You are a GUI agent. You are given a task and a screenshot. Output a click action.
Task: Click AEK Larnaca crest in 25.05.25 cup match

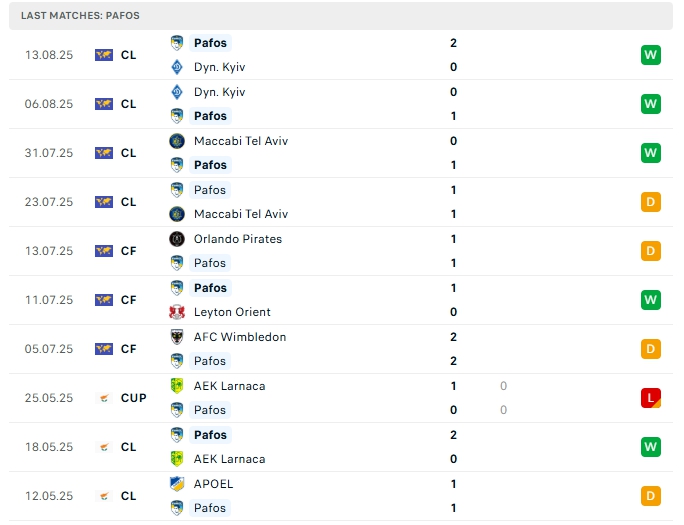(x=177, y=386)
